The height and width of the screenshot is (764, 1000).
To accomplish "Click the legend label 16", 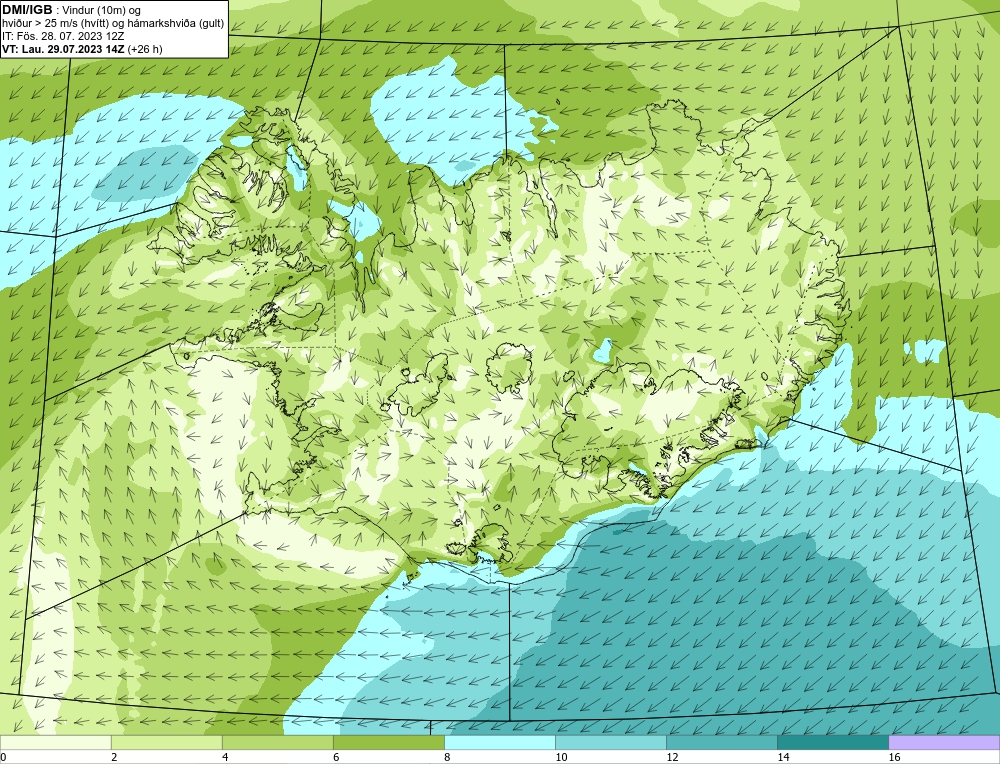I will (894, 757).
